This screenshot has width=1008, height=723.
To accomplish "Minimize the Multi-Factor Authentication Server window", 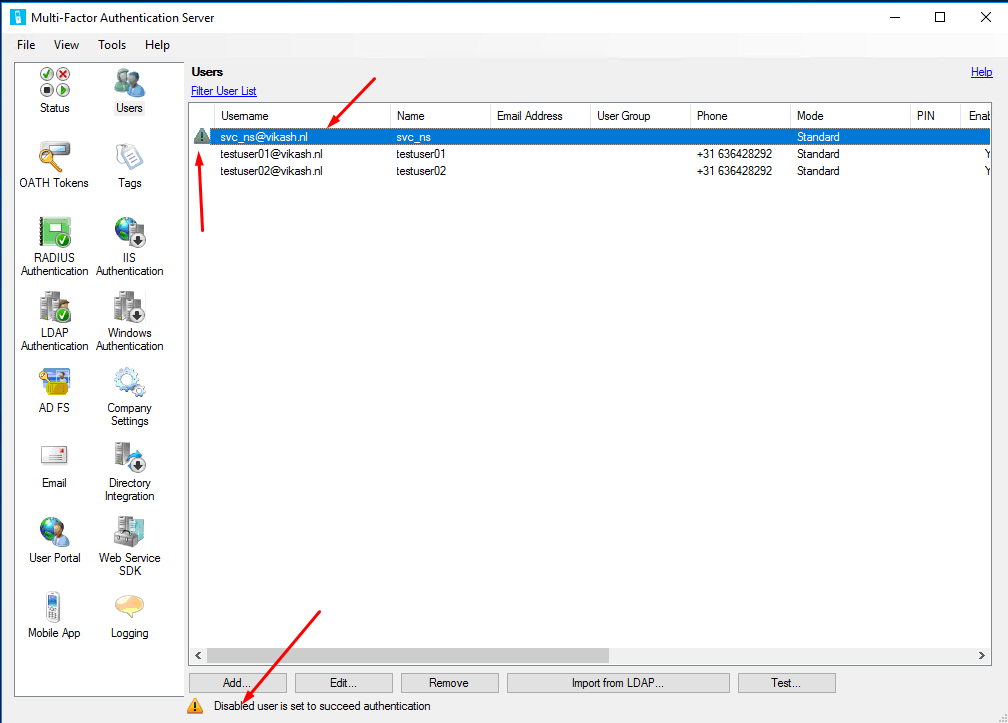I will 895,17.
